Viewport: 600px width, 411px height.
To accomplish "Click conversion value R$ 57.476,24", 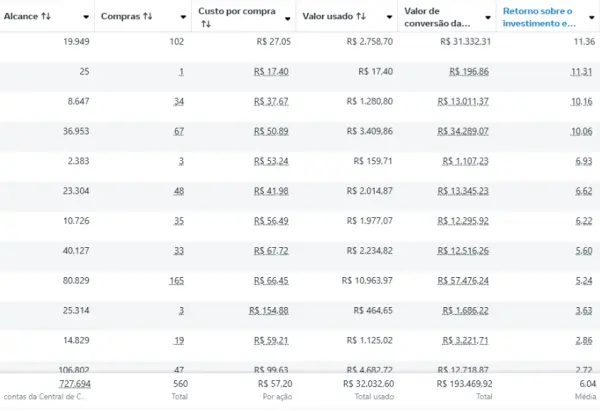I will click(x=463, y=281).
